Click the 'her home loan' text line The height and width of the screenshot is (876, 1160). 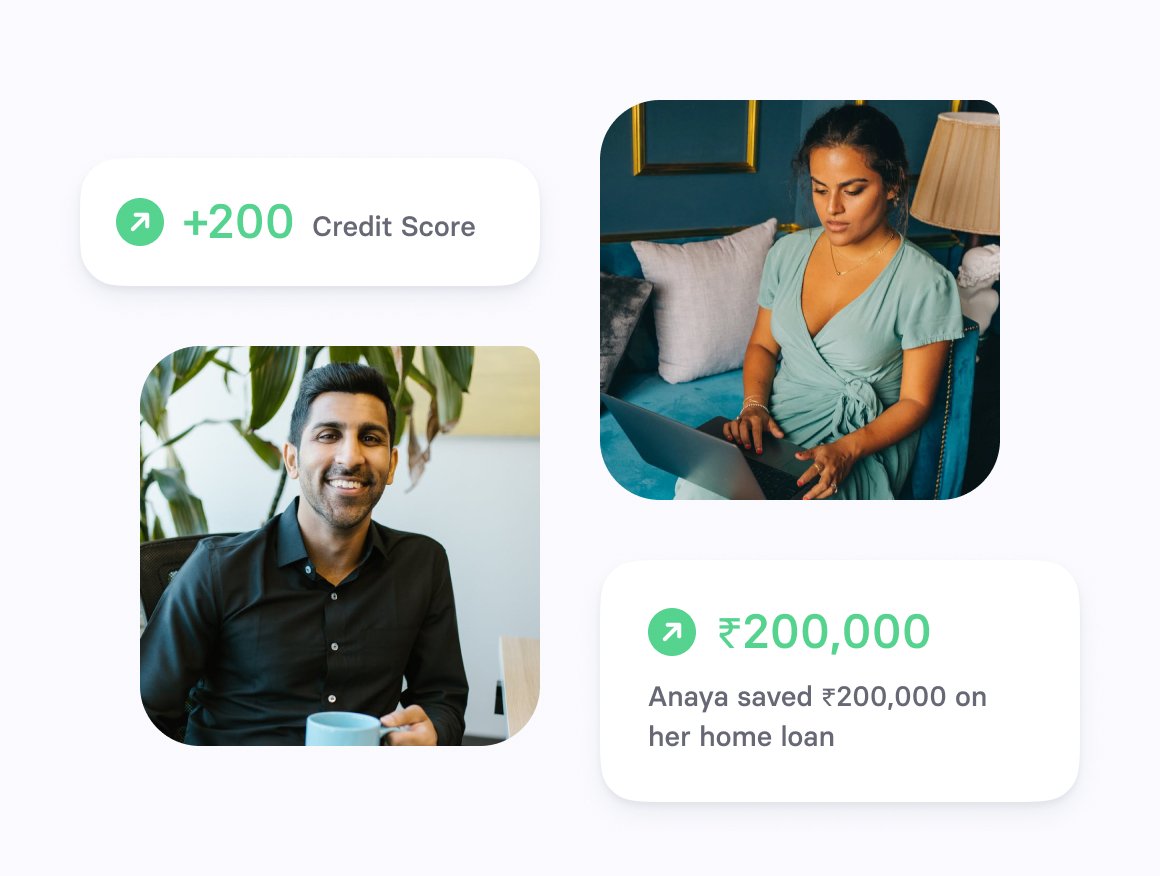pyautogui.click(x=741, y=737)
